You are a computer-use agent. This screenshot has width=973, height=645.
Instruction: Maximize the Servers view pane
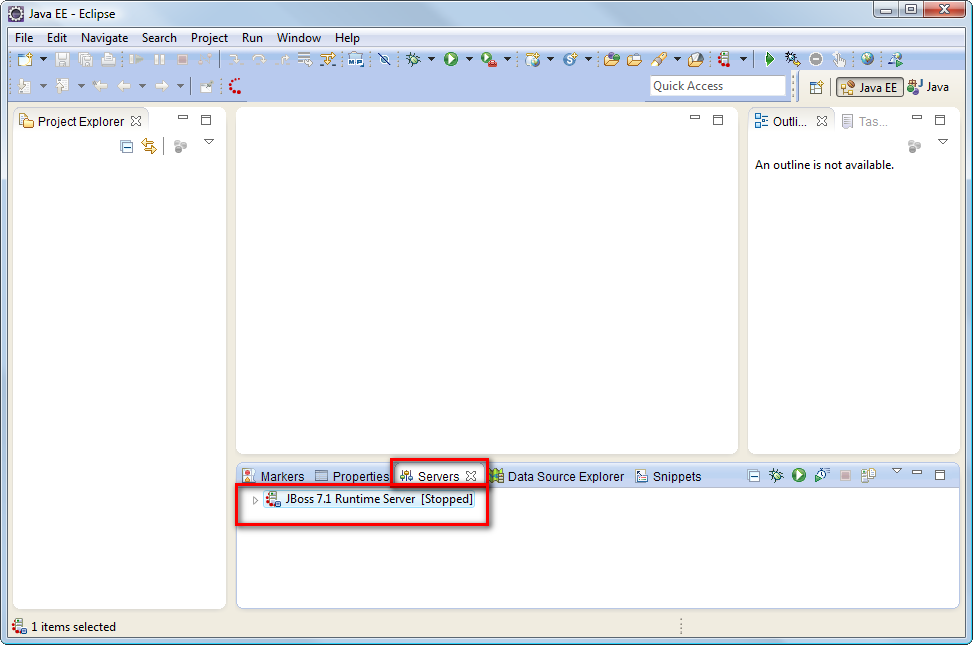click(940, 475)
